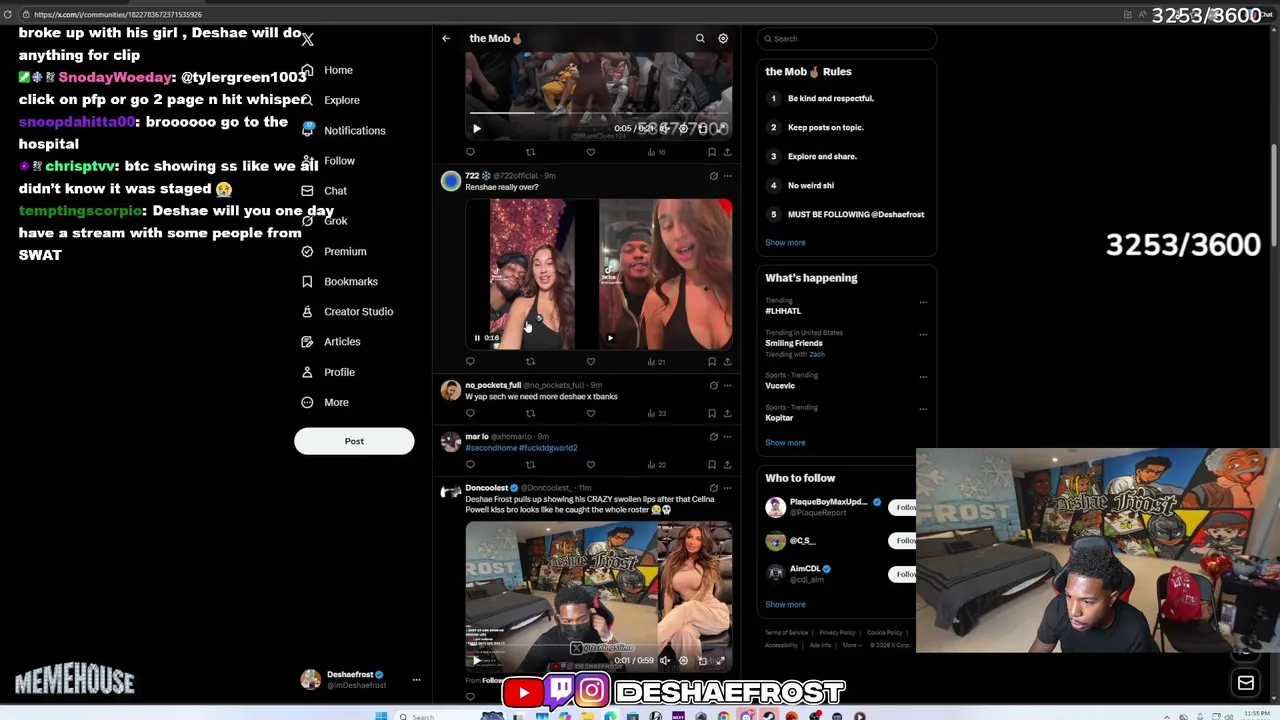Reply to the no_pockets_full post
1280x720 pixels.
point(470,413)
